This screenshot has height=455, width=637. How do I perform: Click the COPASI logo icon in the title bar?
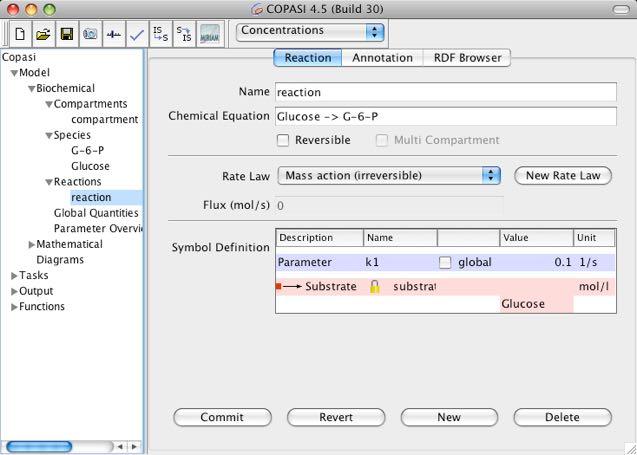(x=257, y=9)
